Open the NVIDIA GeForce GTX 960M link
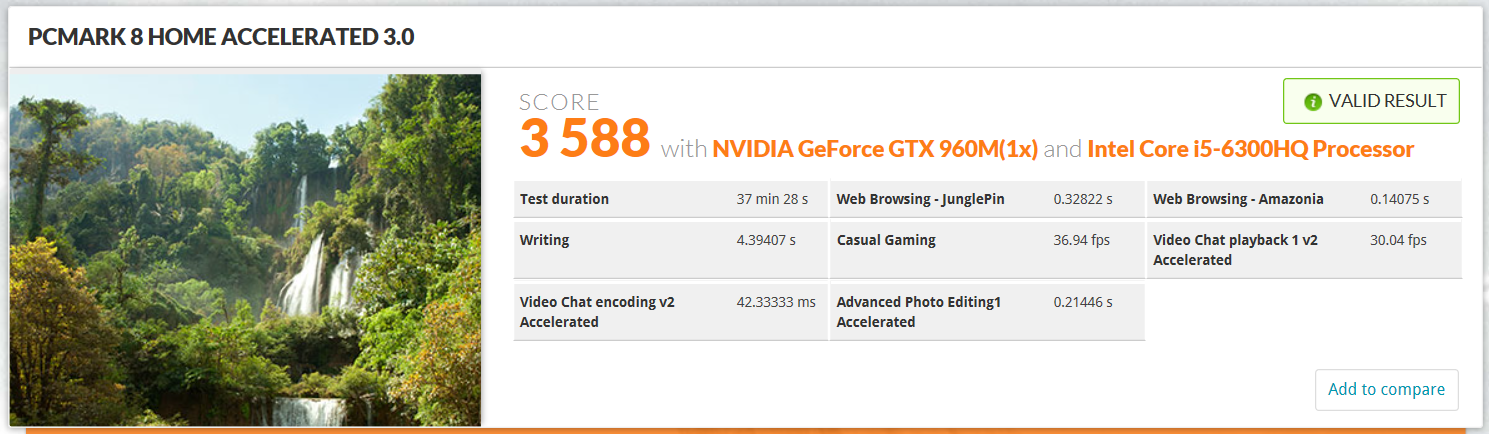Screen dimensions: 1489x434 (875, 150)
